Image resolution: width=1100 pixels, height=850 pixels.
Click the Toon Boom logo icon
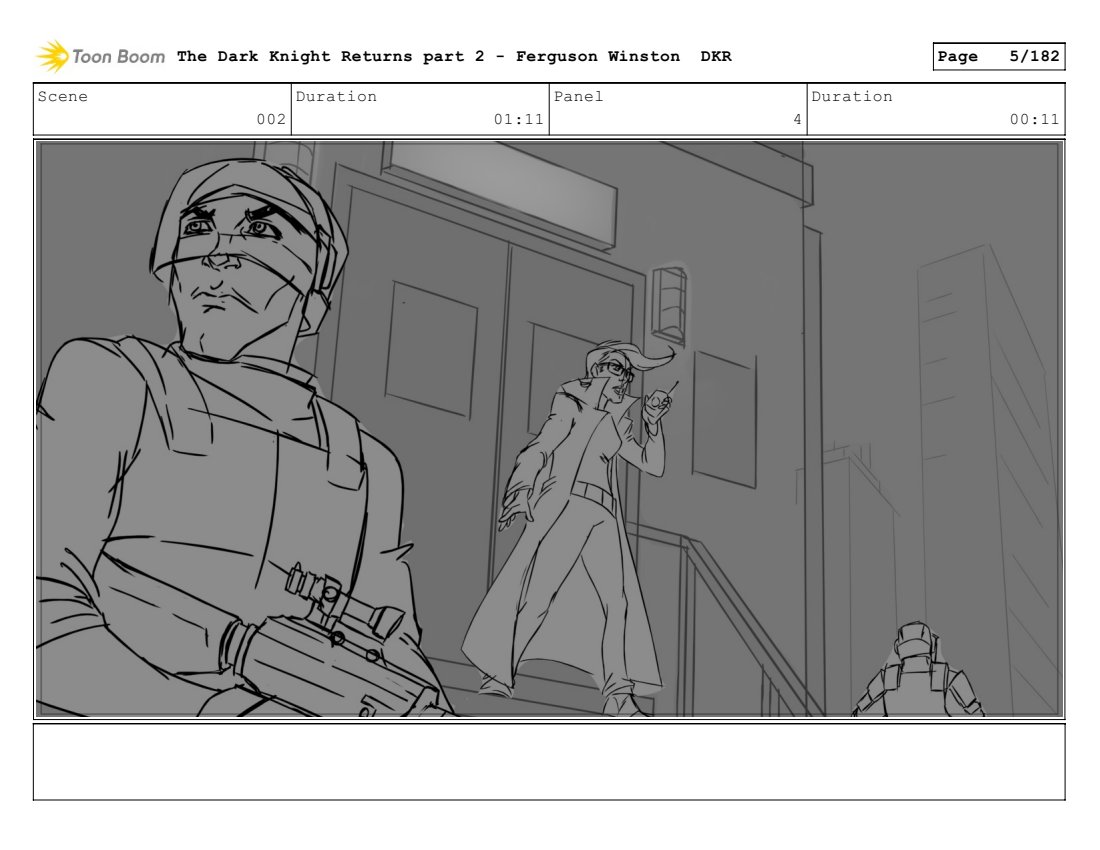[53, 56]
